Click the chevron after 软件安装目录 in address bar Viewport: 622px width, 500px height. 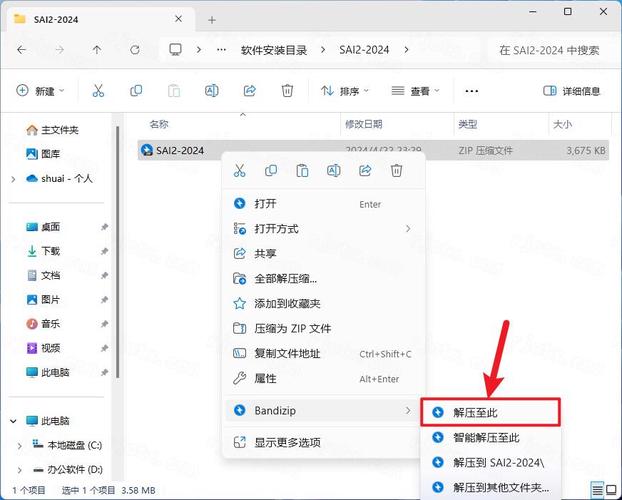[323, 50]
